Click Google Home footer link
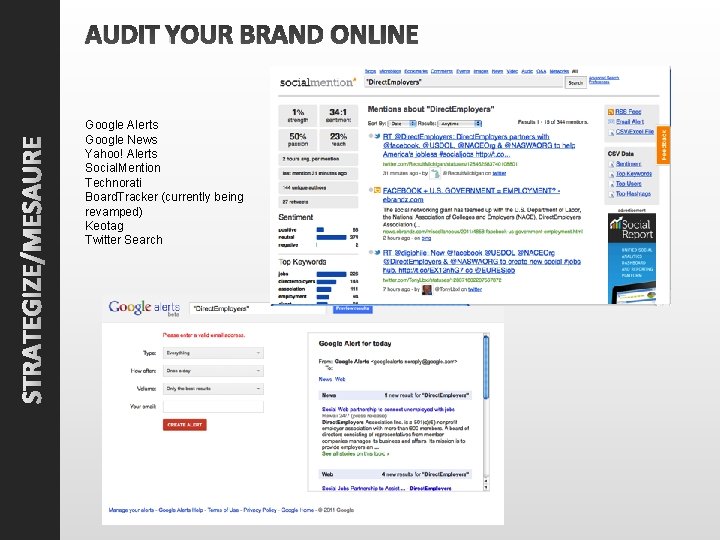720x540 pixels. (x=298, y=510)
